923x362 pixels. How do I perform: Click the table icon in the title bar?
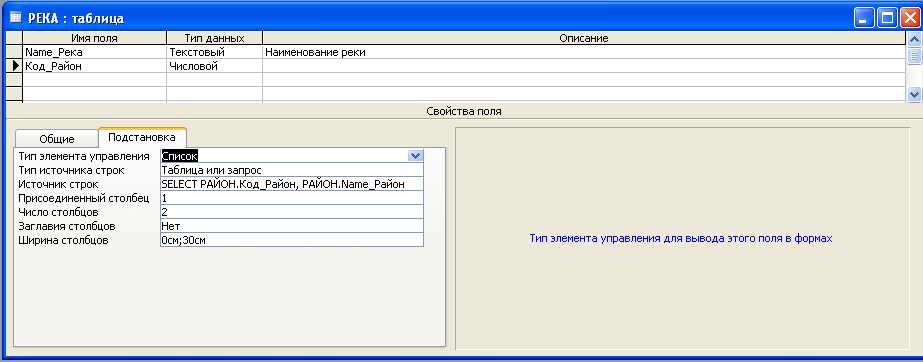tap(15, 18)
